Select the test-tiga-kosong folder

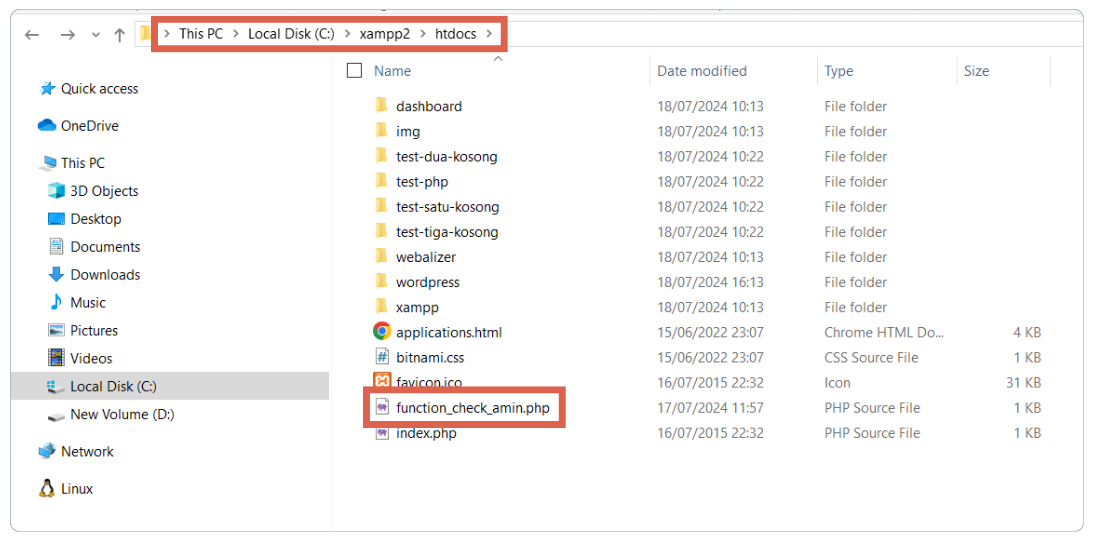coord(447,232)
